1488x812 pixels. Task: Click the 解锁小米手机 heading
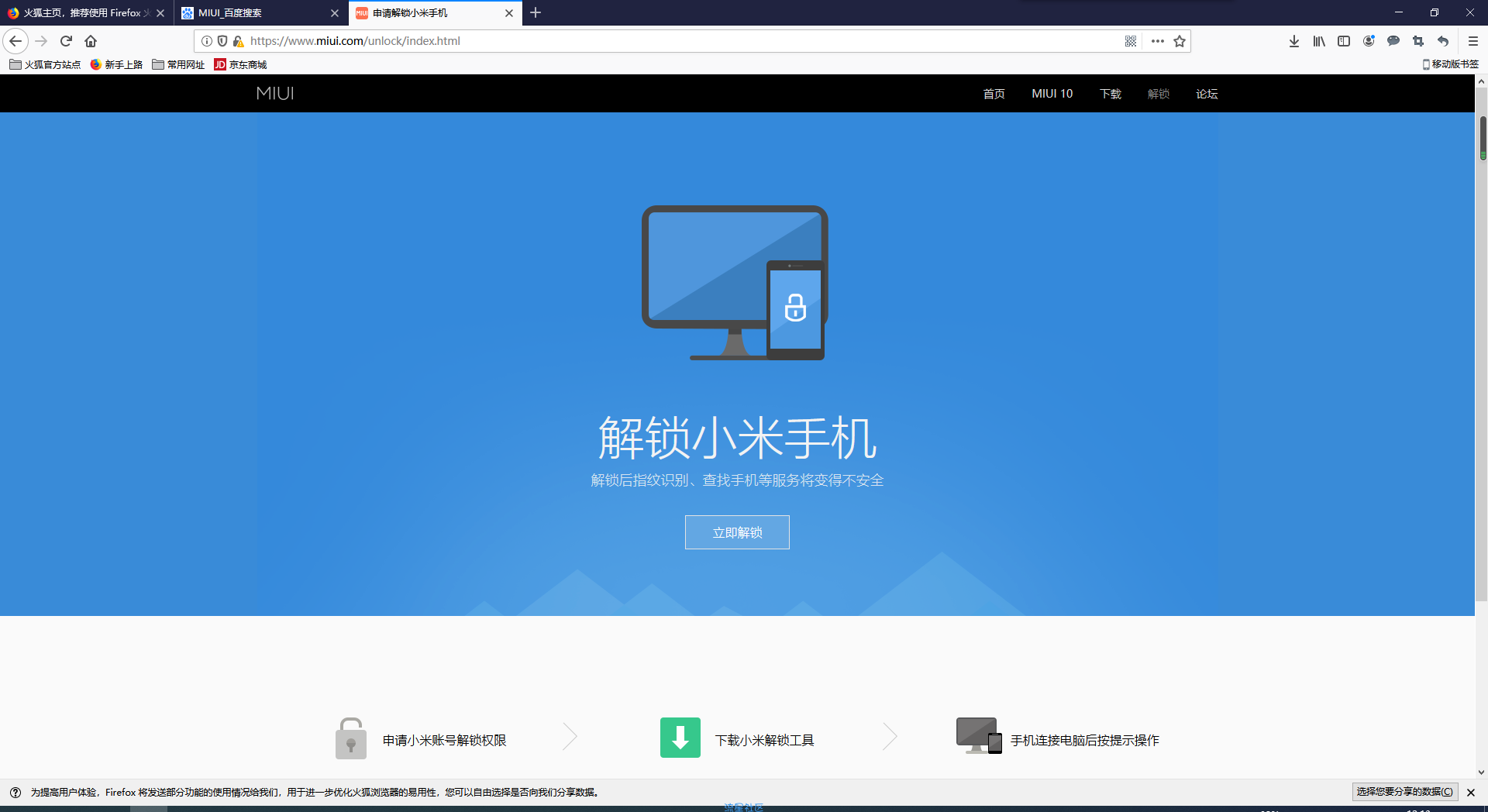(x=737, y=438)
